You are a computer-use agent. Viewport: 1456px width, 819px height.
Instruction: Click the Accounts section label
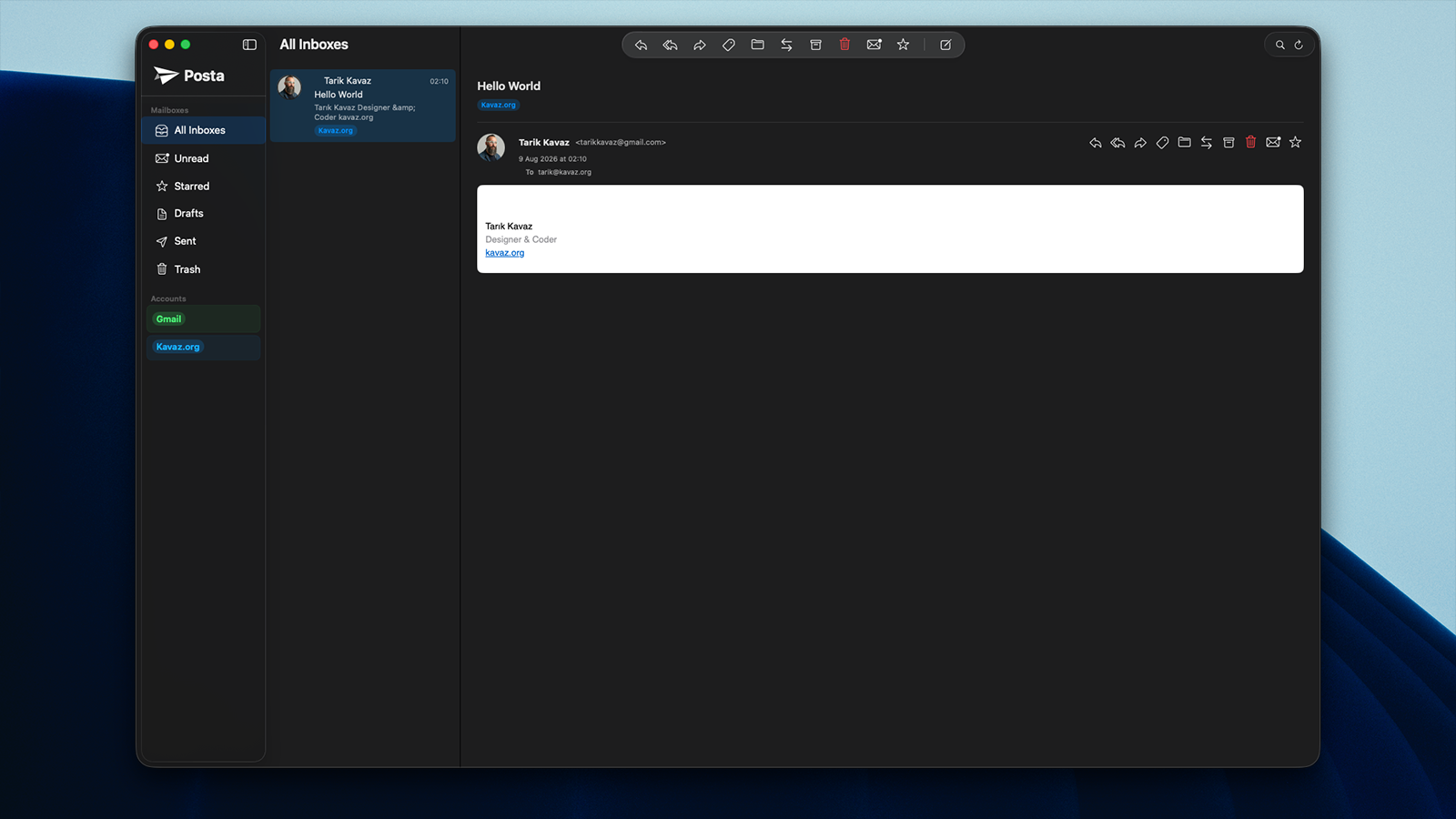(x=168, y=298)
